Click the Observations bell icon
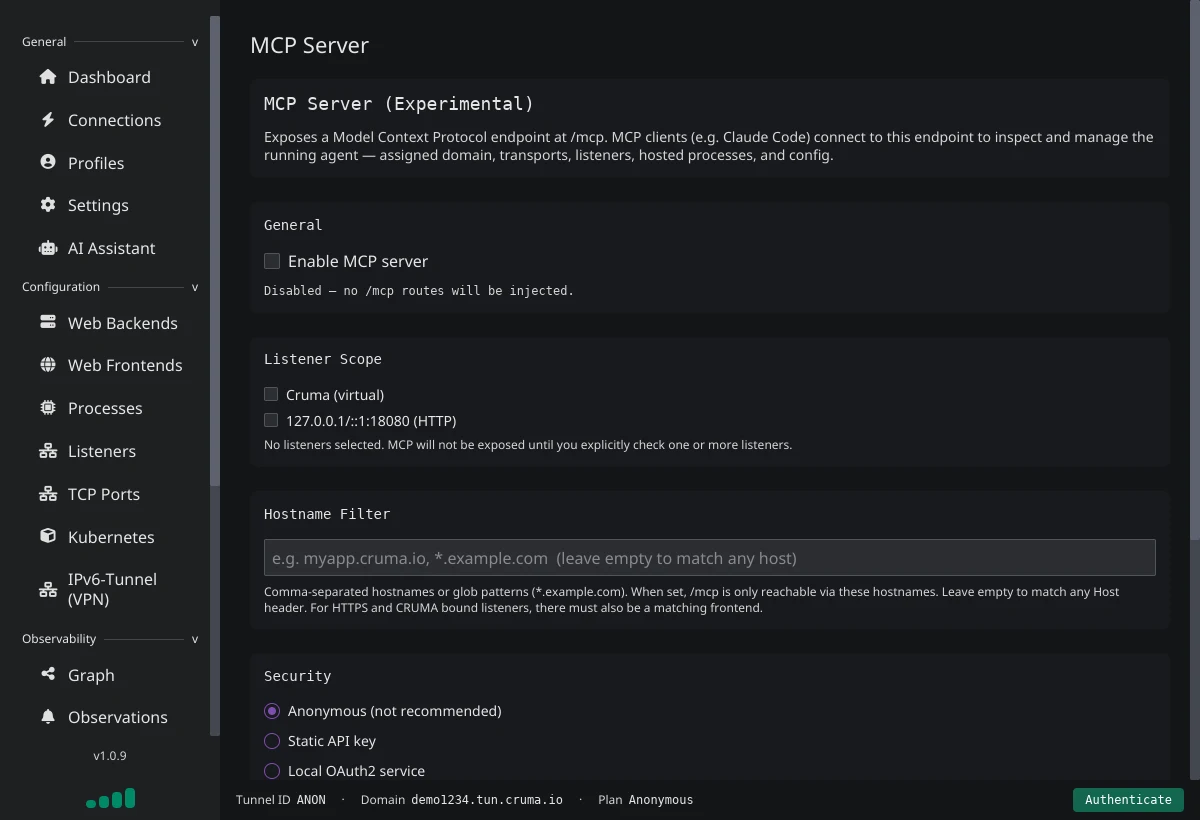Viewport: 1200px width, 820px height. pos(47,717)
